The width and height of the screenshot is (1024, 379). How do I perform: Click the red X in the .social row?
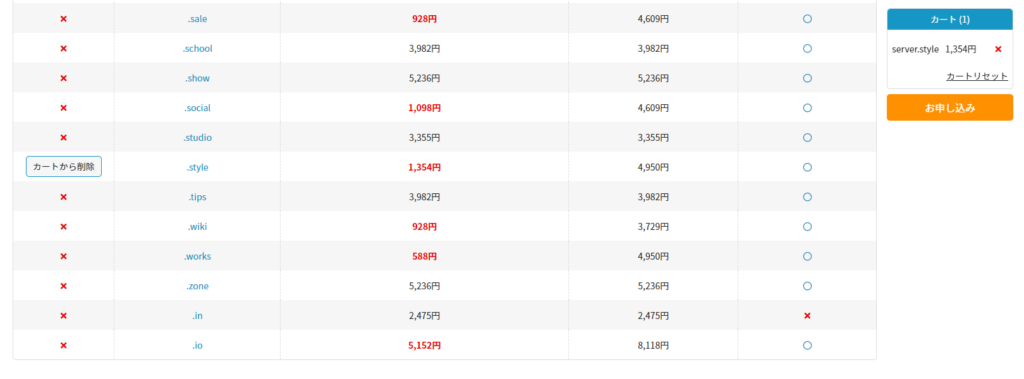click(x=63, y=108)
